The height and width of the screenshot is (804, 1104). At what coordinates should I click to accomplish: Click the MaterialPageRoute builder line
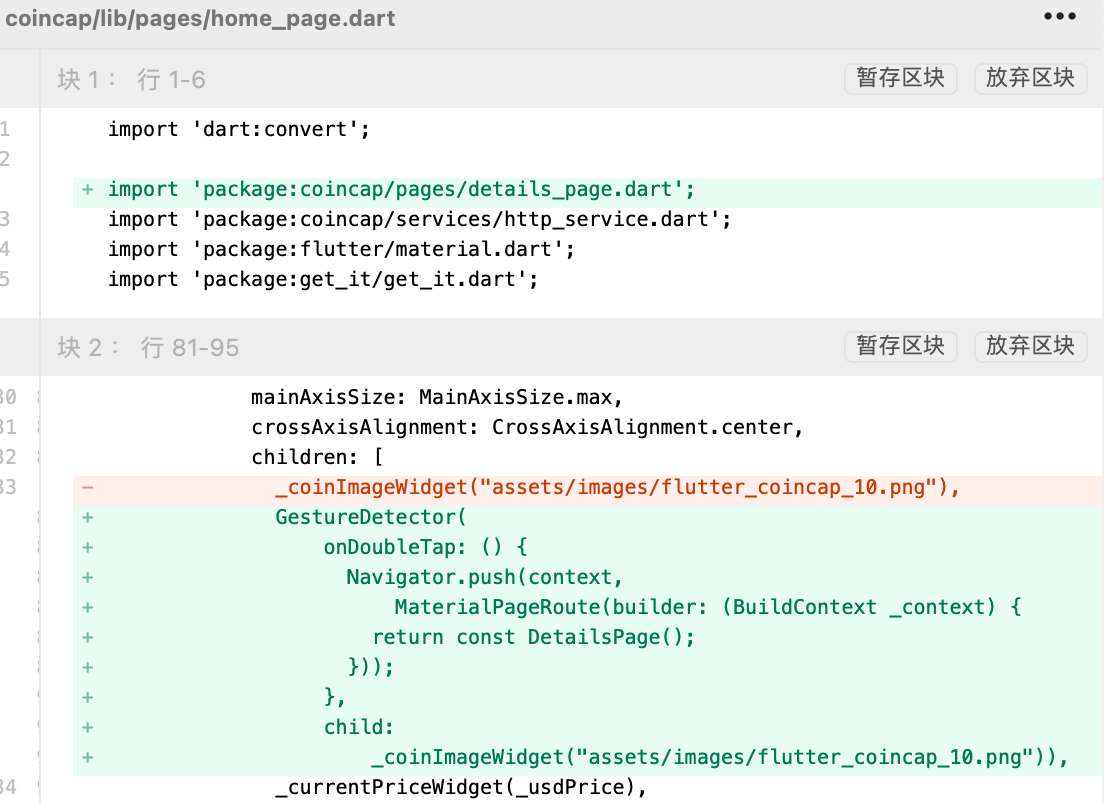pyautogui.click(x=706, y=608)
